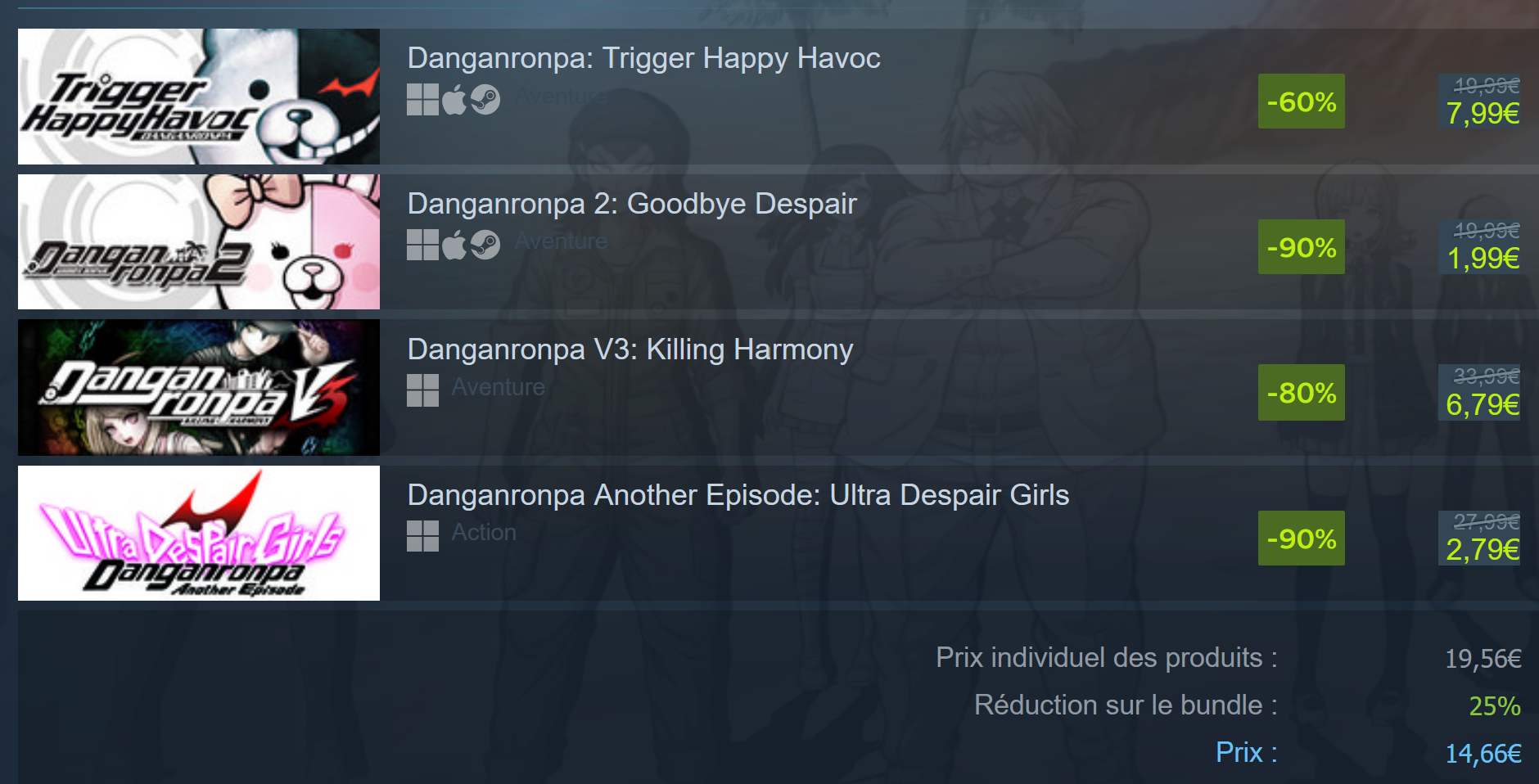Click Action tag under Ultra Despair Girls
This screenshot has height=784, width=1539.
[484, 533]
